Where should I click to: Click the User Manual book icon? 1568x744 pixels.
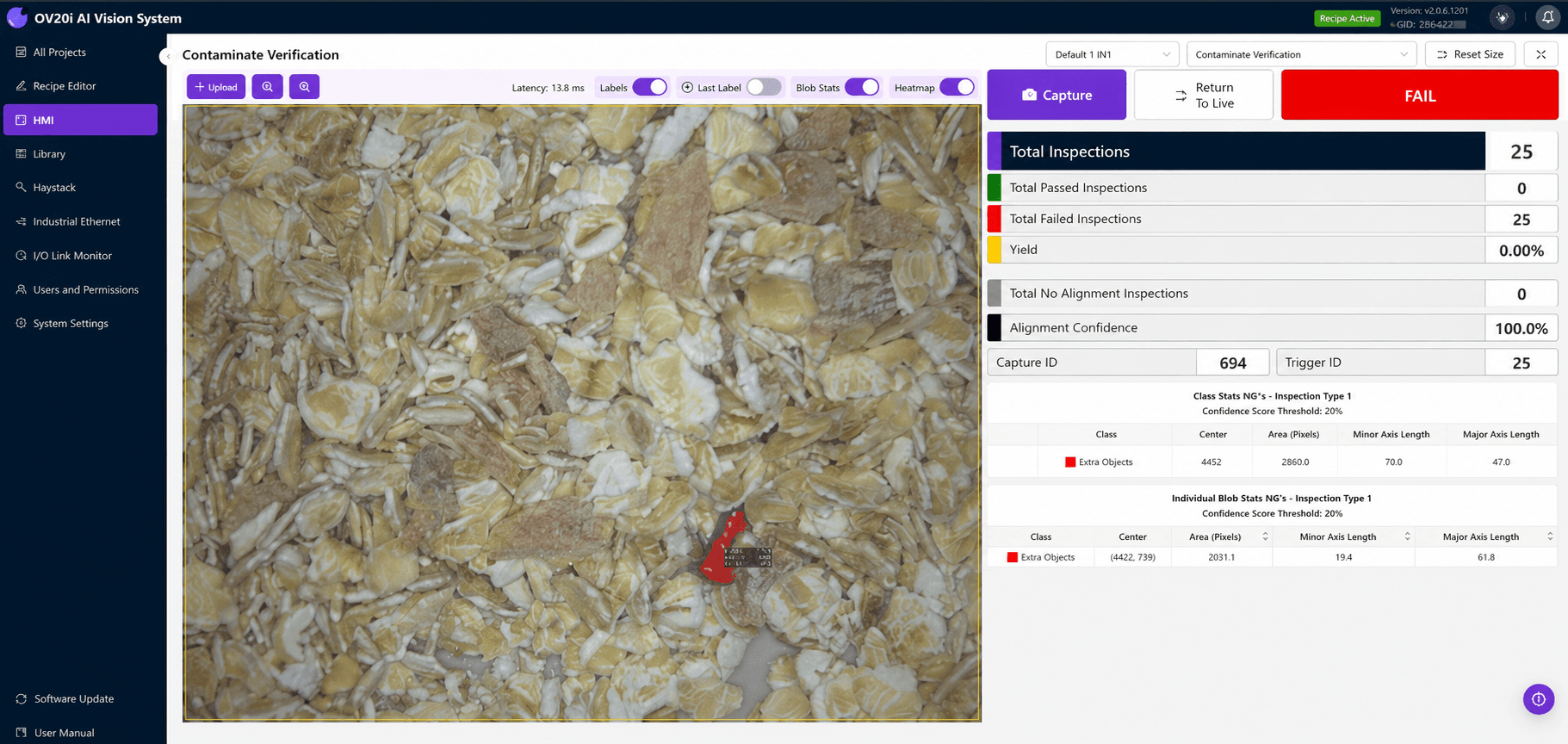[22, 733]
